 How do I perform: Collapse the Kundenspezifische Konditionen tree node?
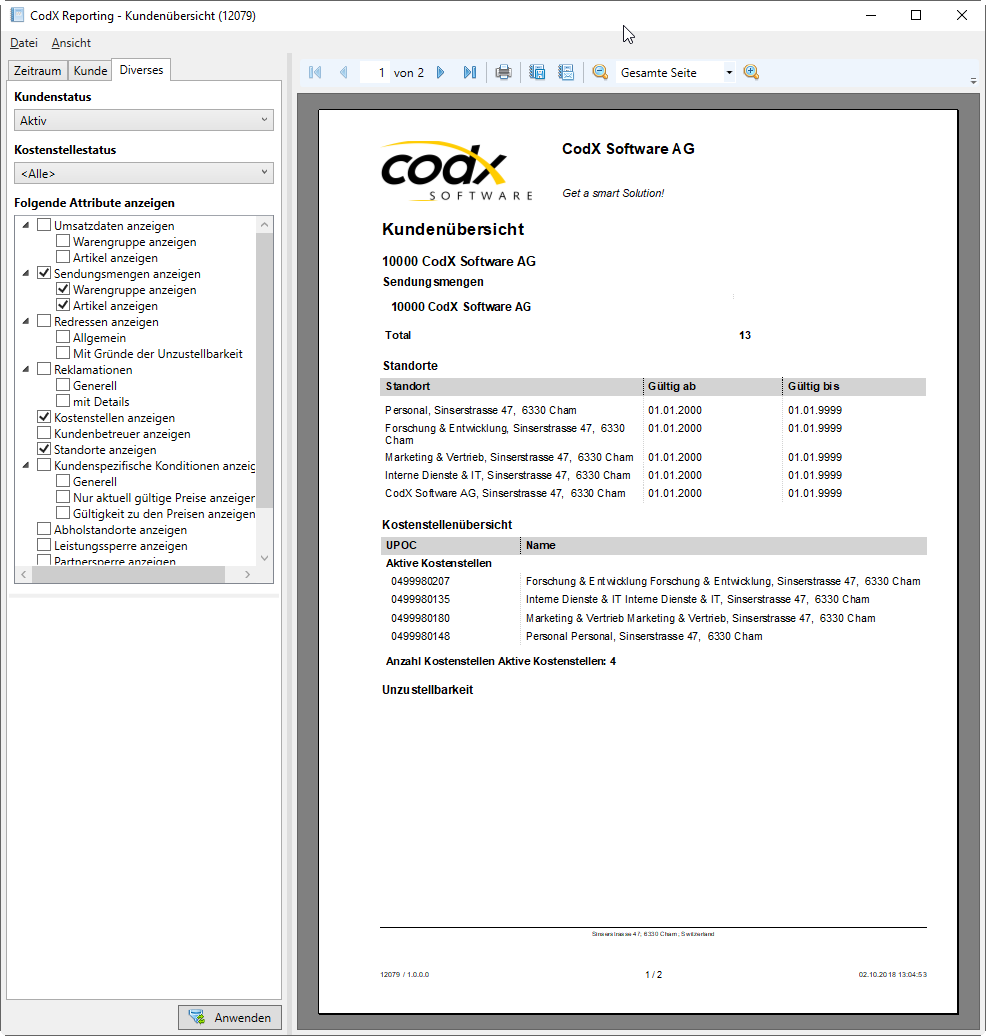(x=26, y=466)
